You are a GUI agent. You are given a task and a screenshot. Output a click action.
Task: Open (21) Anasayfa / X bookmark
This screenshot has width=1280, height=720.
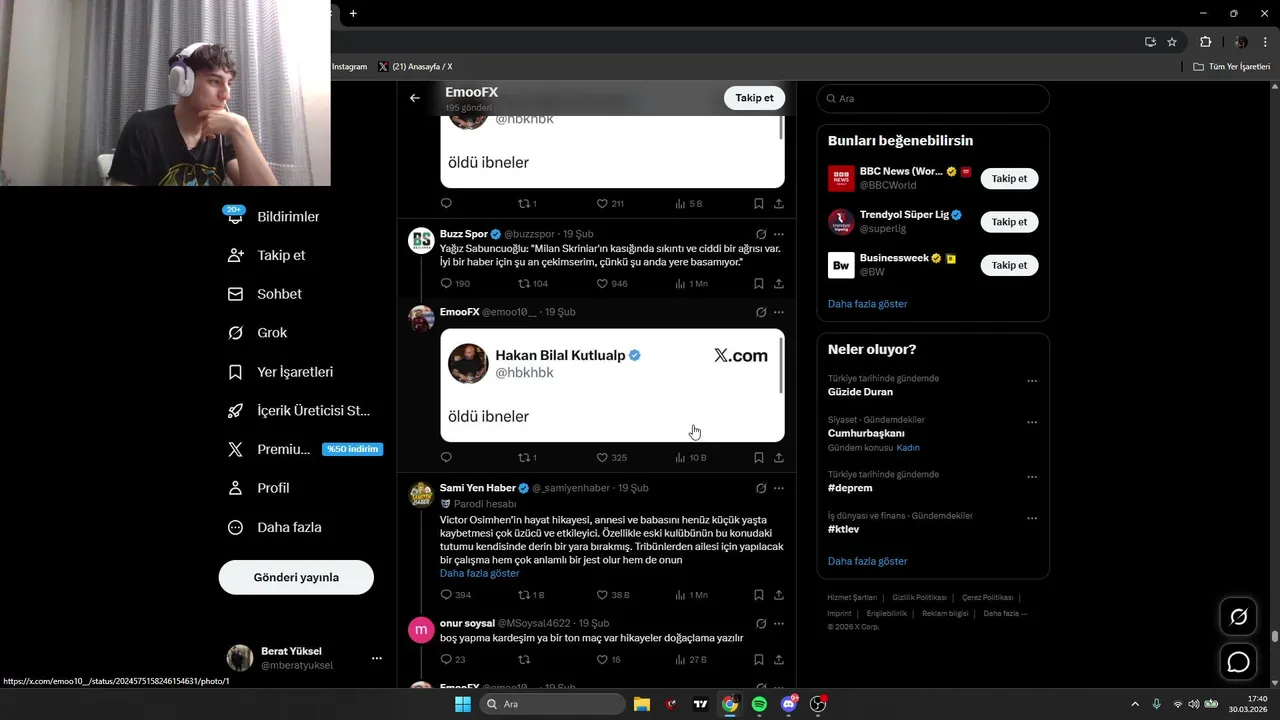415,67
